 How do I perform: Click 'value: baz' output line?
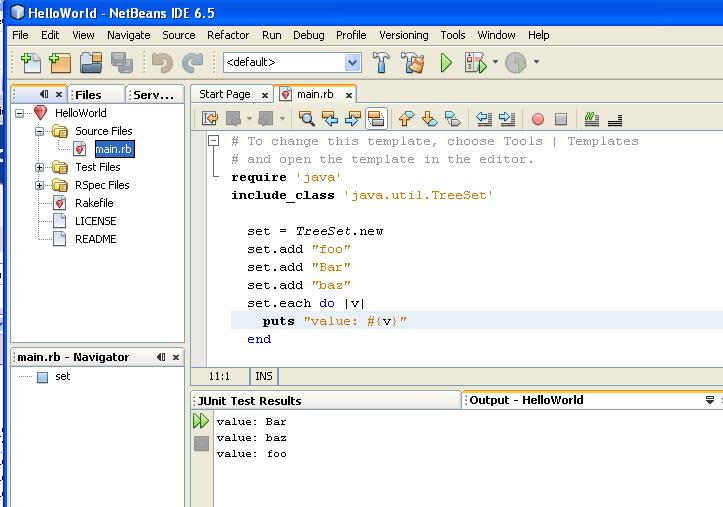point(252,438)
